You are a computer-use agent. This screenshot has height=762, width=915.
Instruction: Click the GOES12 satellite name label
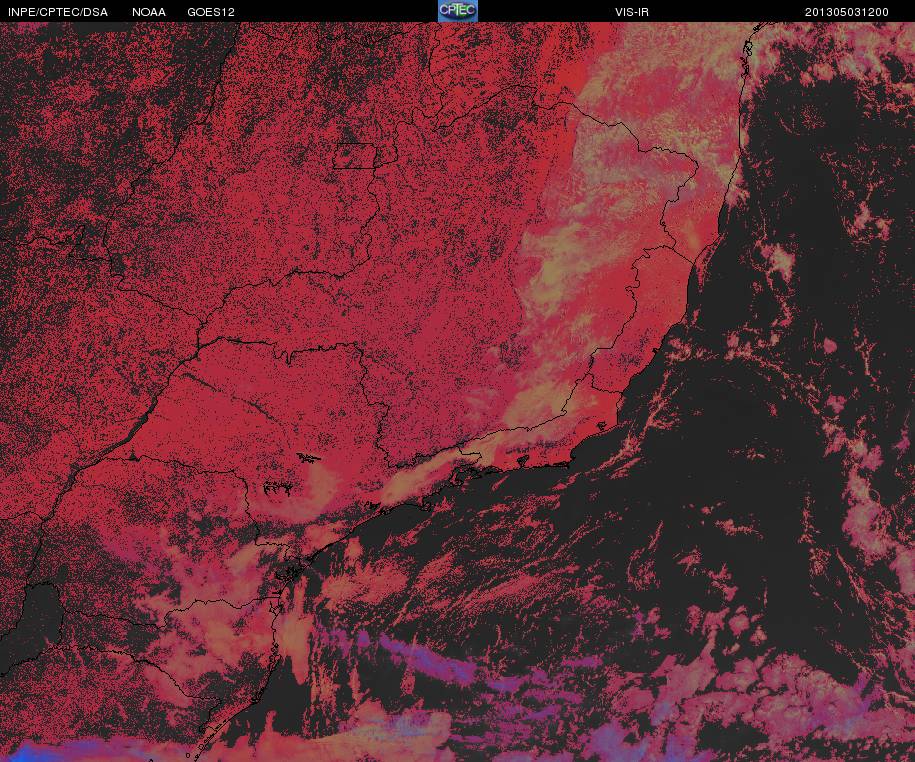coord(210,12)
